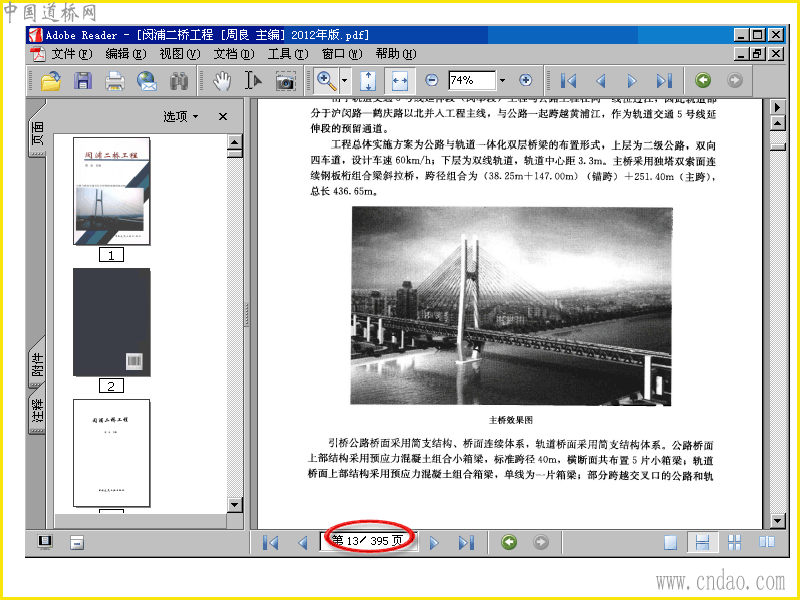Viewport: 800px width, 600px height.
Task: Go to first page from top toolbar
Action: coord(568,81)
